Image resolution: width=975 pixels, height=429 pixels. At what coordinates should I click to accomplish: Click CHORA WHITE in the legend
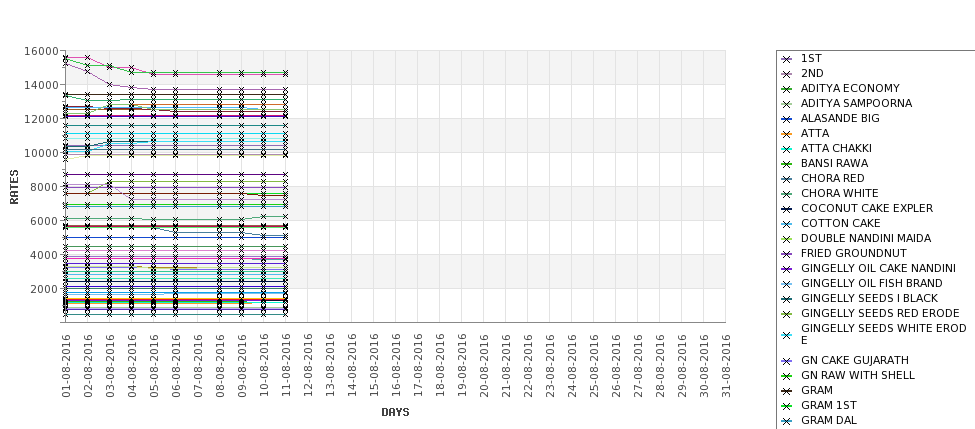point(839,193)
